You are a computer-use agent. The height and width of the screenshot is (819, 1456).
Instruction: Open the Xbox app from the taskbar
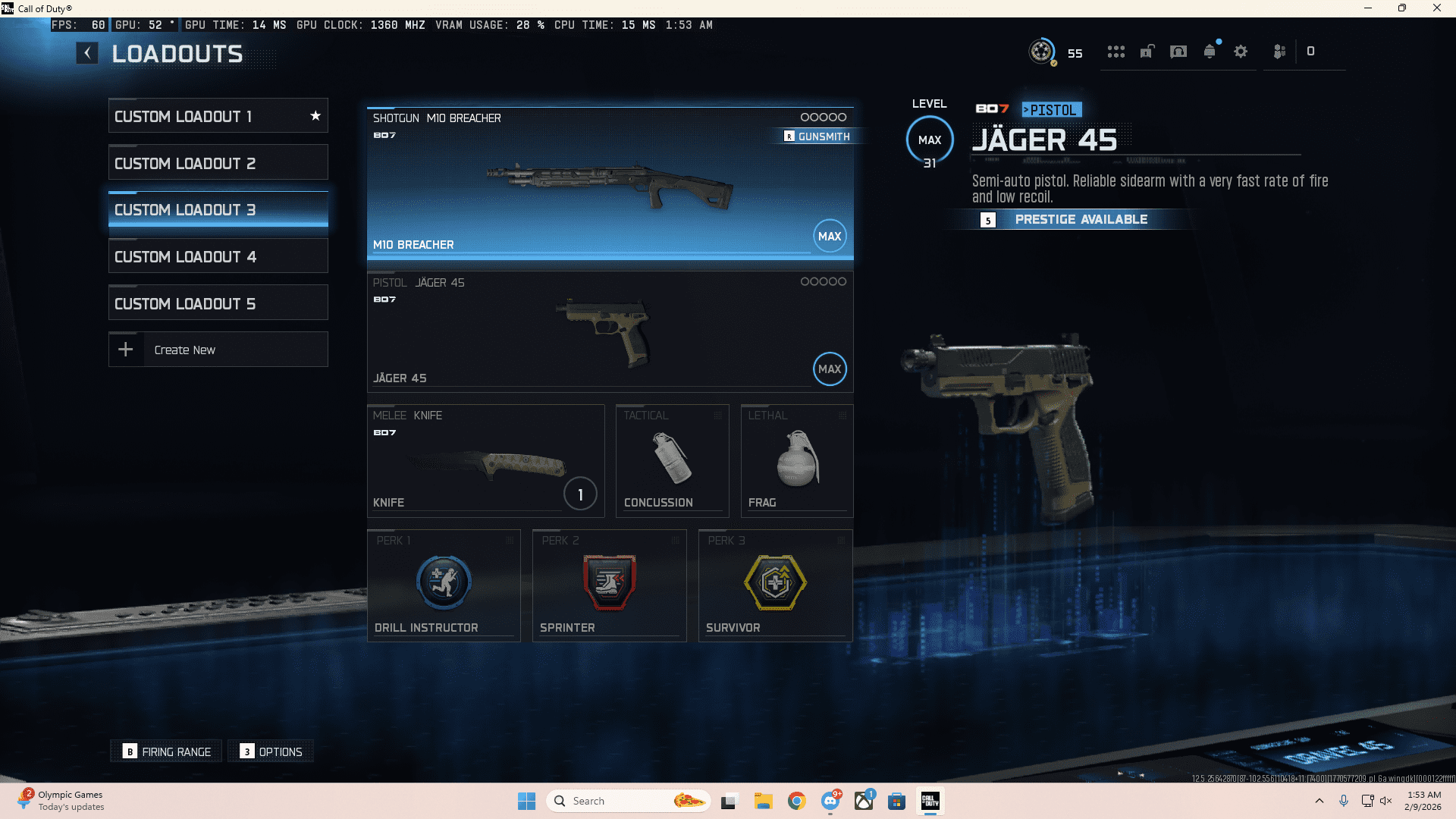point(864,801)
